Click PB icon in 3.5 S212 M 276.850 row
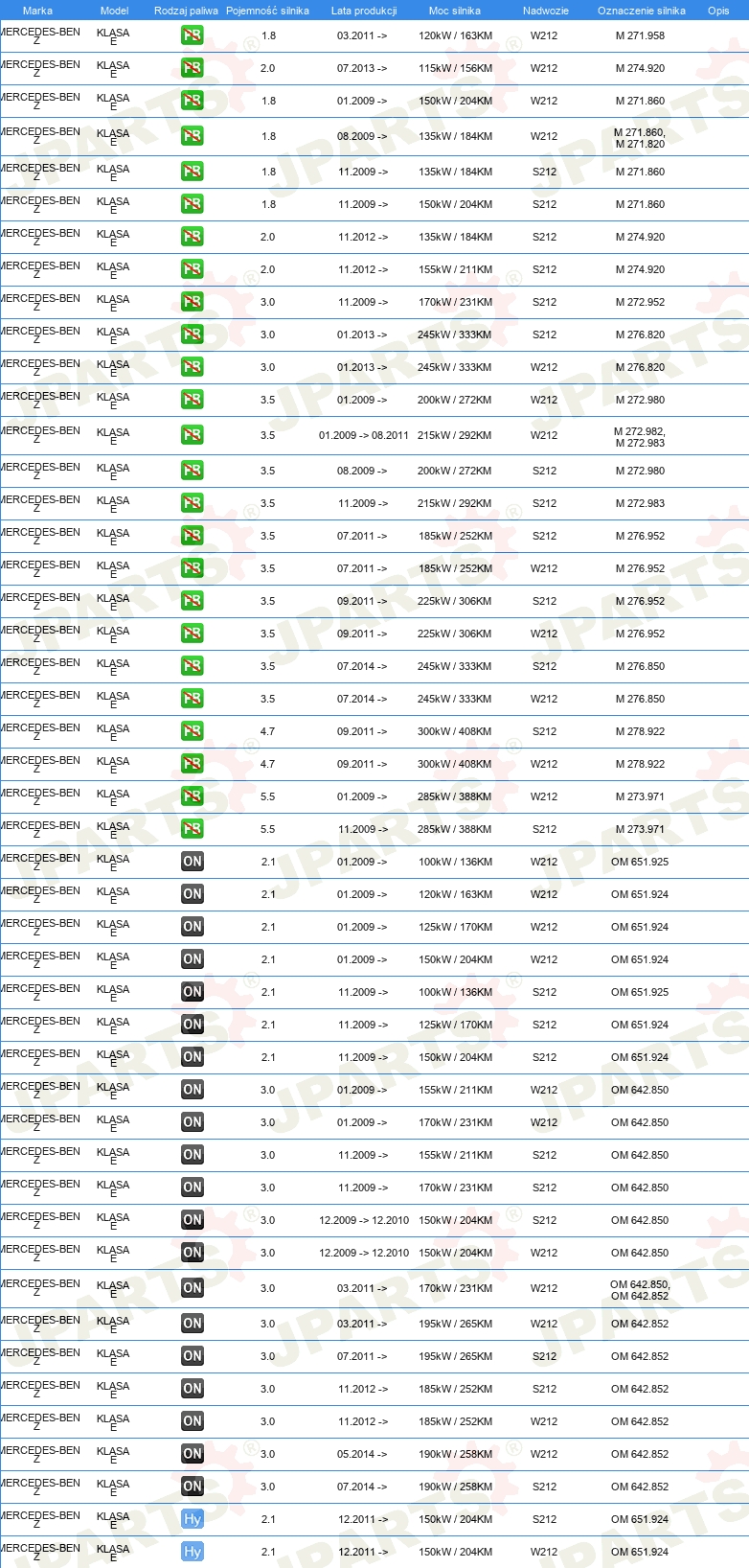 tap(193, 666)
